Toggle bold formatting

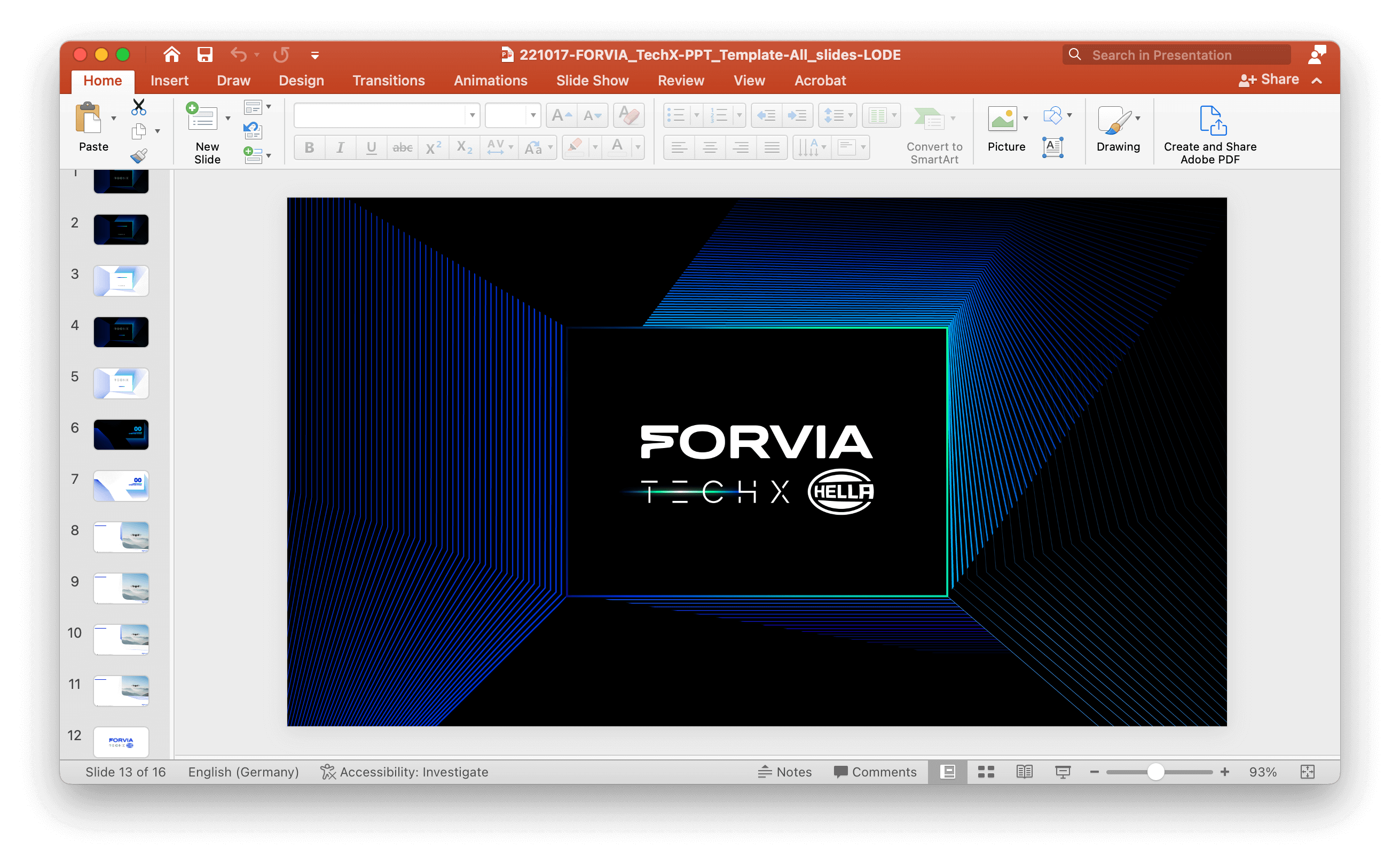(309, 148)
